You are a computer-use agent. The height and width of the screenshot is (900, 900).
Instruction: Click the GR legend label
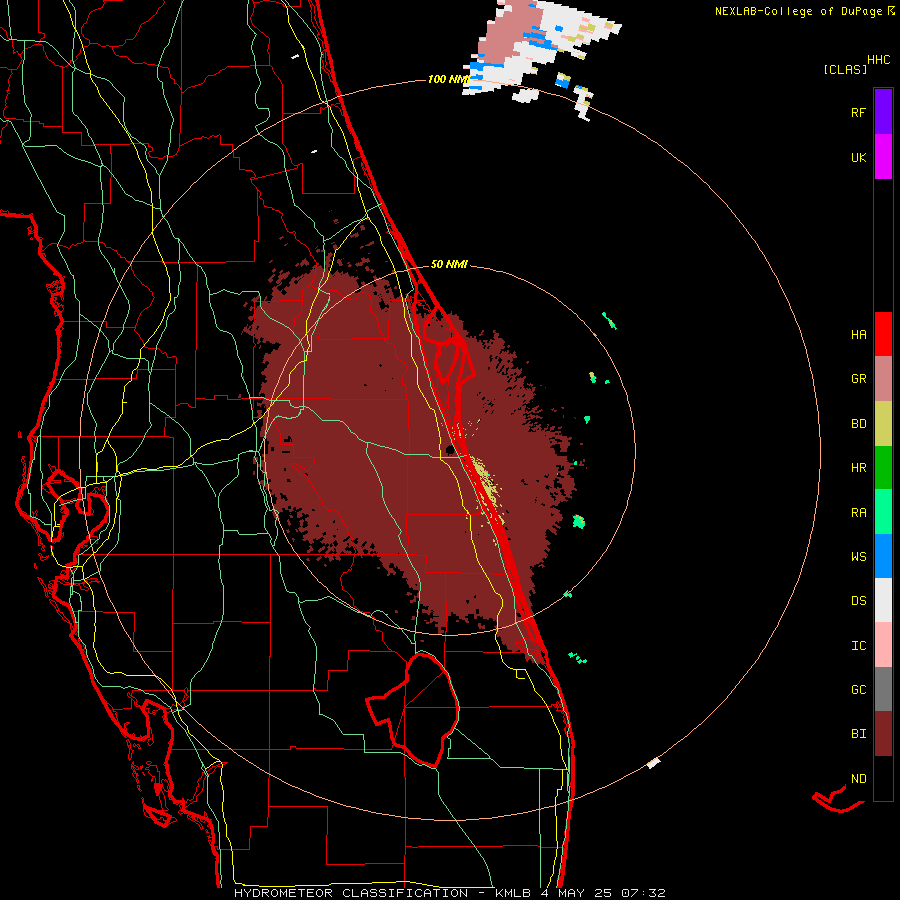click(859, 379)
